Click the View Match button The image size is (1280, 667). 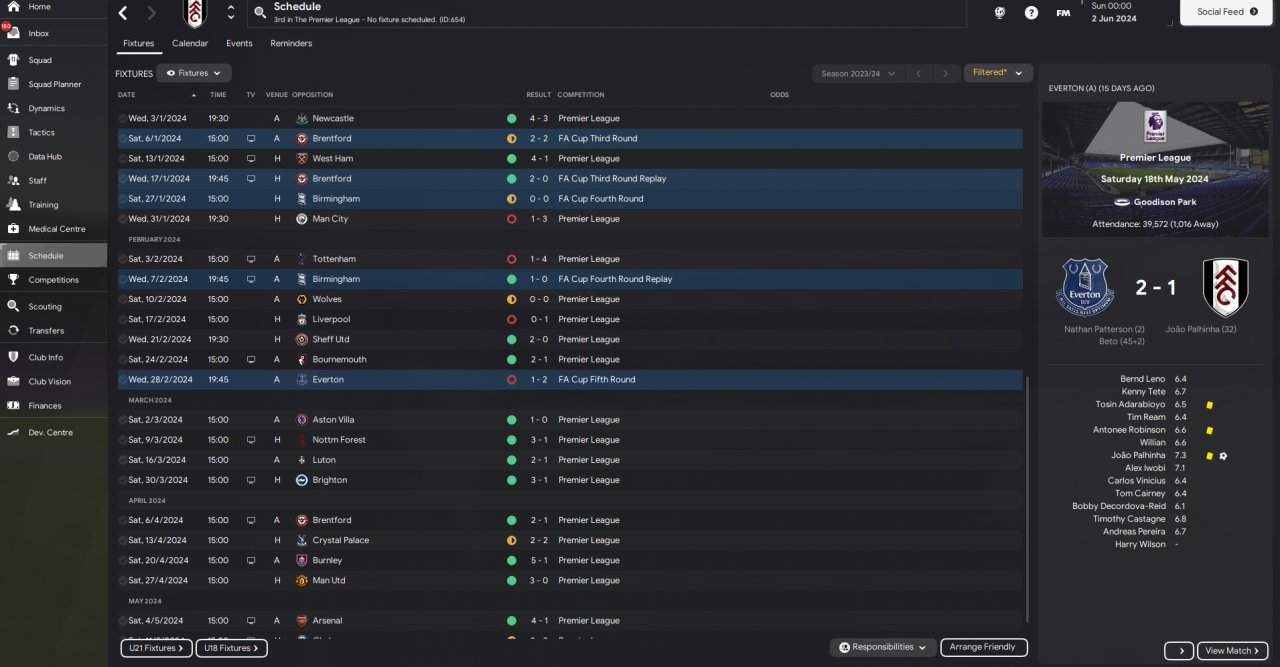(x=1232, y=650)
